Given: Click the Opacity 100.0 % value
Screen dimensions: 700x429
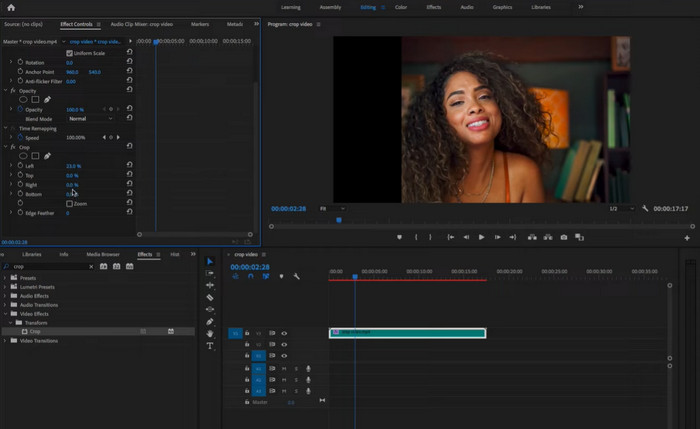Looking at the screenshot, I should (75, 109).
